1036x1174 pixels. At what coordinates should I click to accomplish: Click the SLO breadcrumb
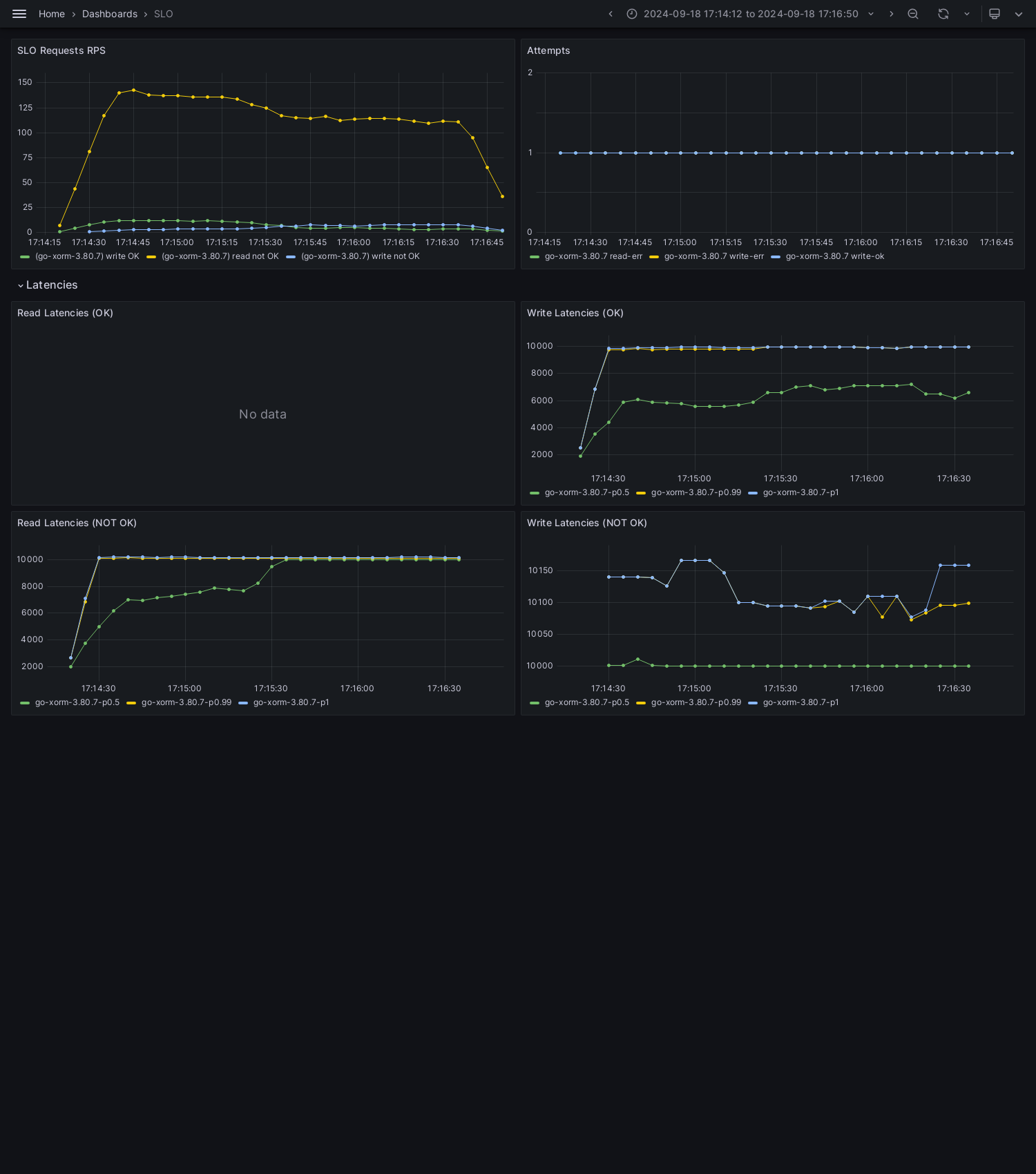click(164, 14)
